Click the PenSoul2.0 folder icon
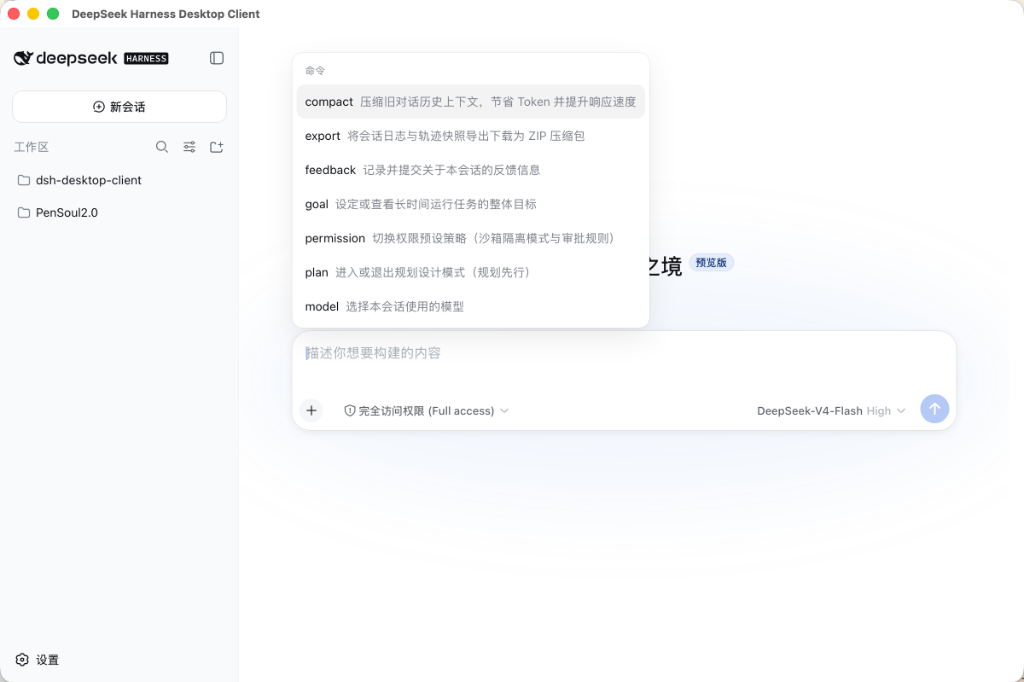Screen dimensions: 1024x682 24,213
